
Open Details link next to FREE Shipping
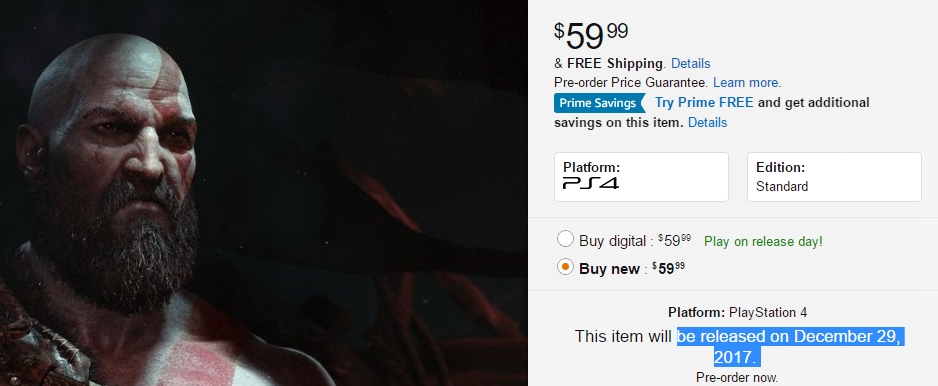[x=690, y=63]
